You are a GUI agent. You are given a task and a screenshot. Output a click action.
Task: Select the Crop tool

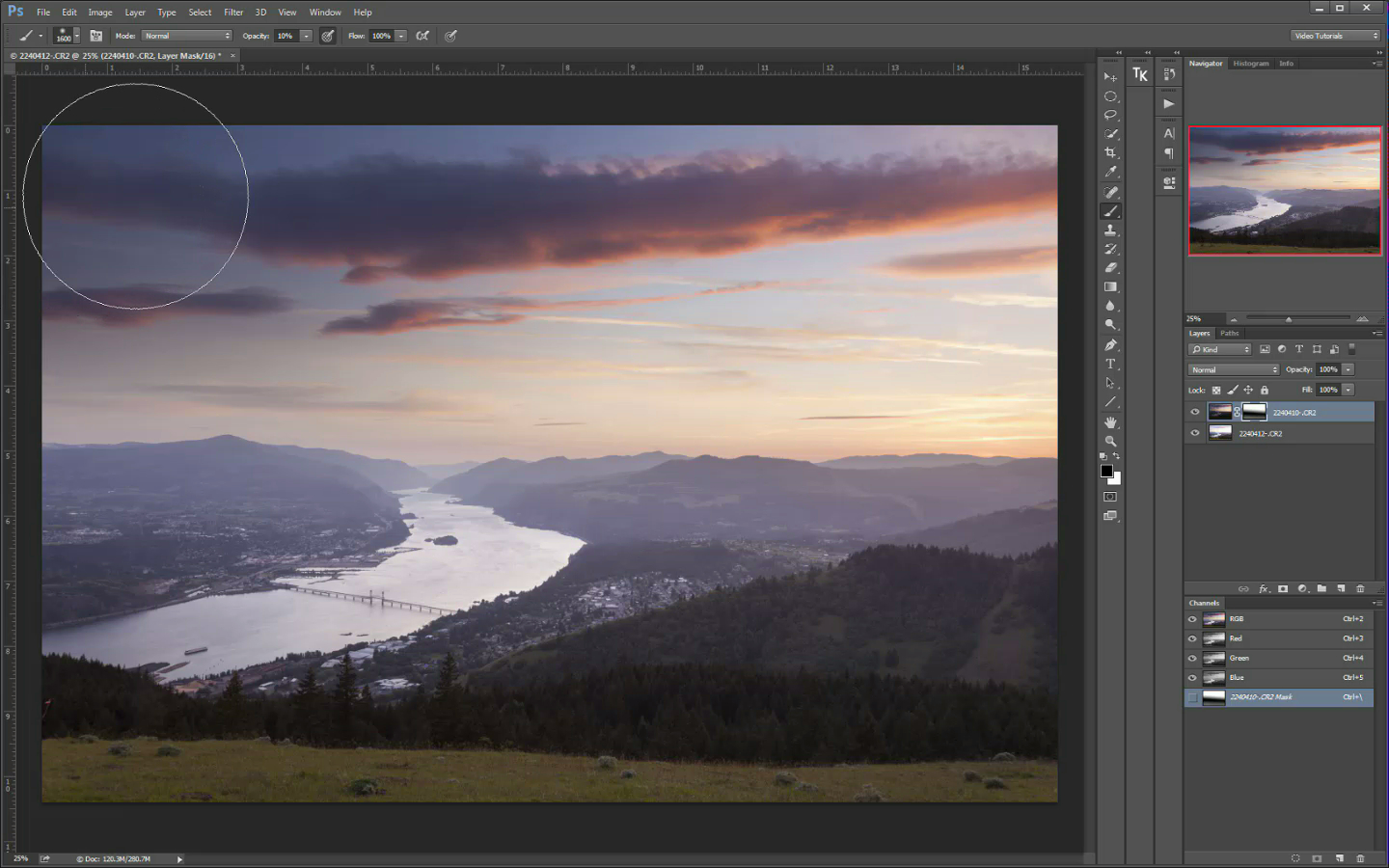click(1110, 153)
